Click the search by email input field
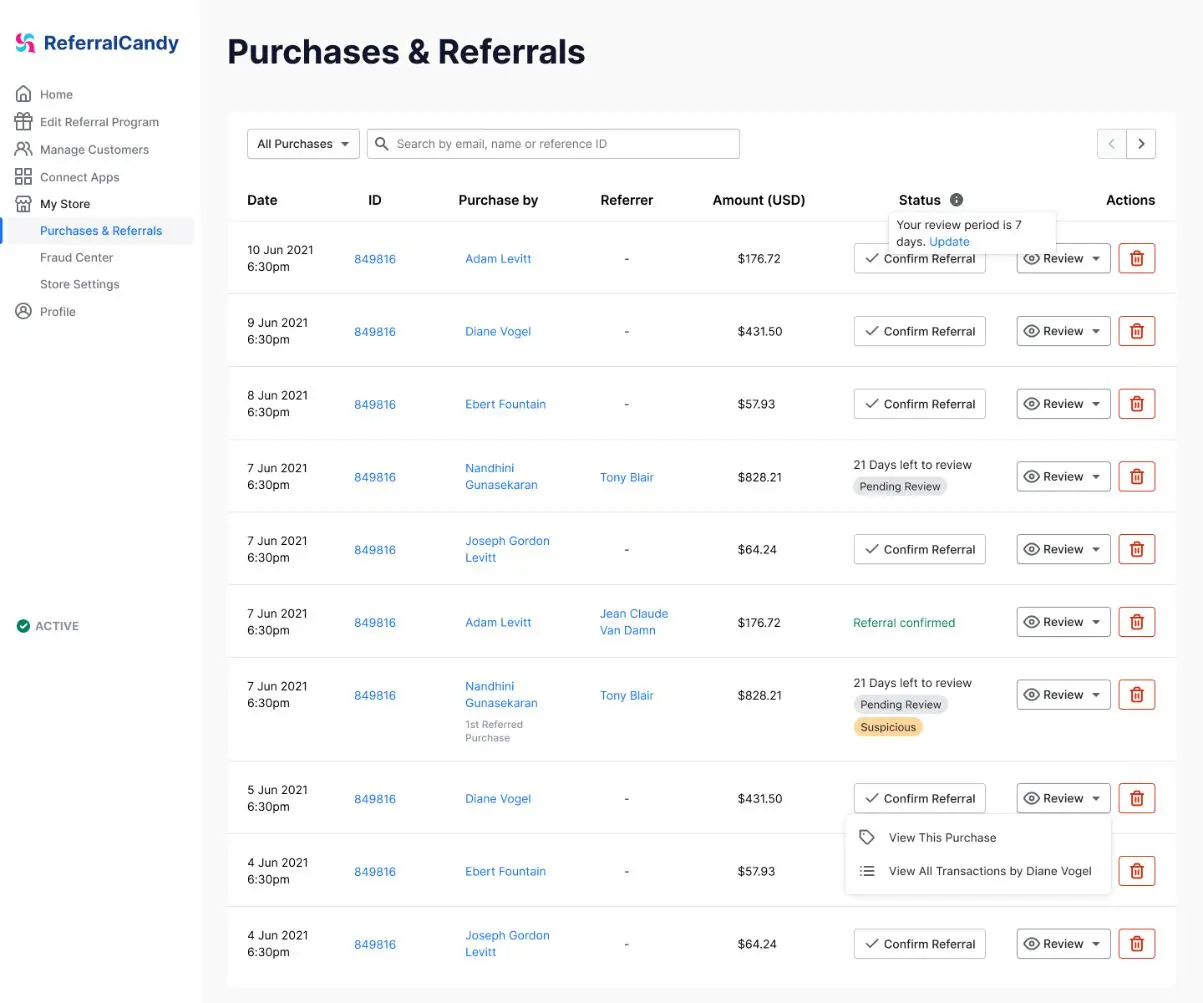This screenshot has height=1003, width=1203. (x=553, y=144)
